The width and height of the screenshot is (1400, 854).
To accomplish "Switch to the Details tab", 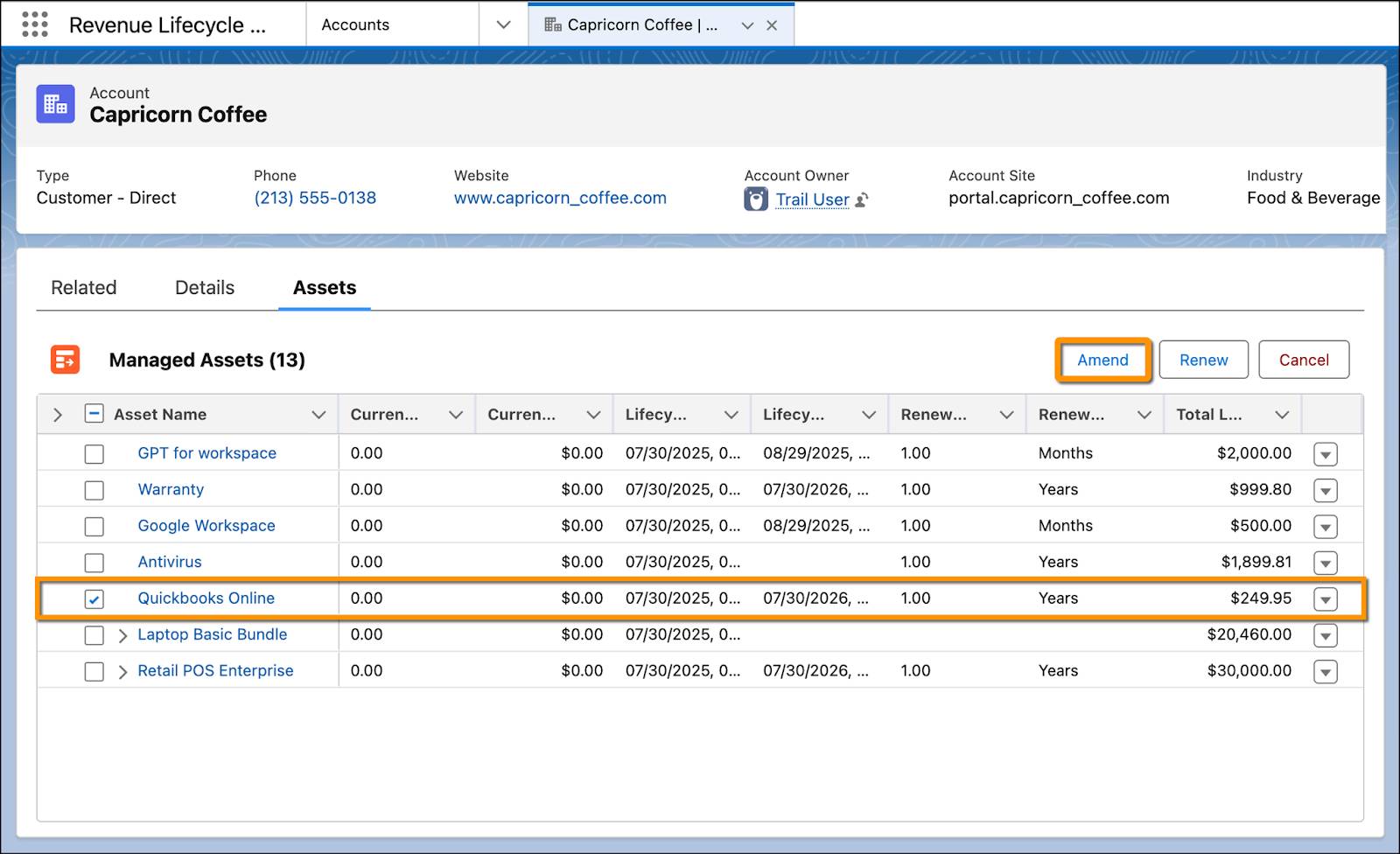I will (205, 288).
